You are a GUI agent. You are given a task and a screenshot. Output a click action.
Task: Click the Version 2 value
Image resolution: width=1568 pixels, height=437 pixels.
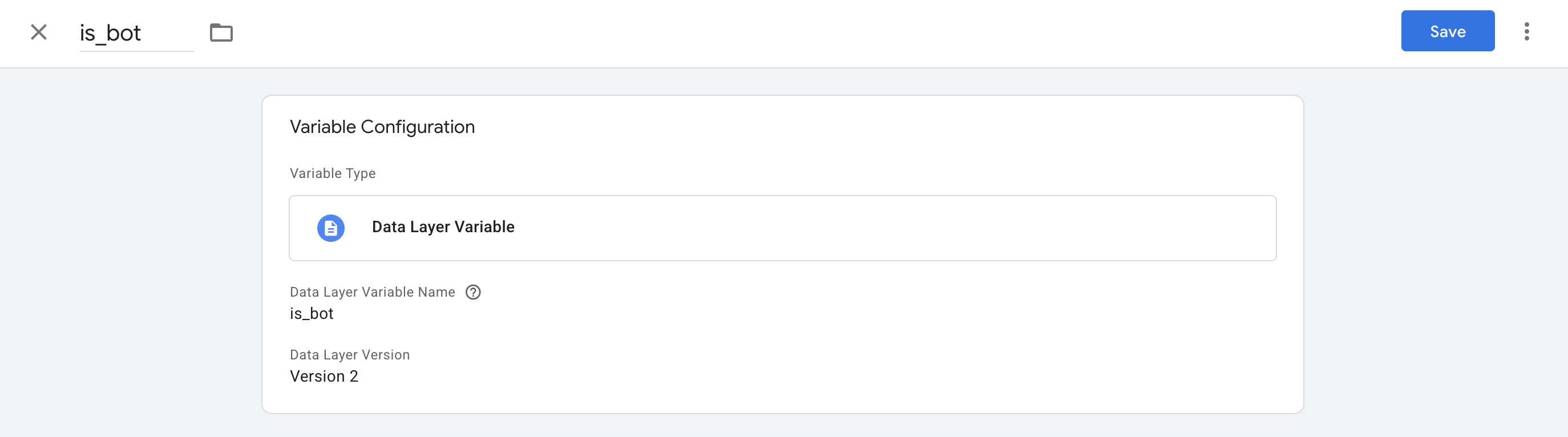point(324,376)
